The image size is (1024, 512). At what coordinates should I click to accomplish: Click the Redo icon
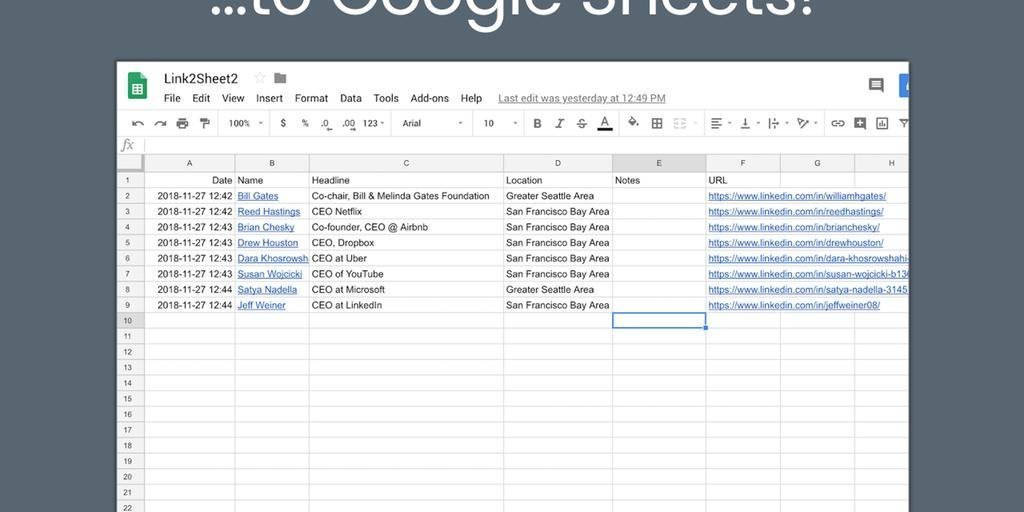(160, 123)
